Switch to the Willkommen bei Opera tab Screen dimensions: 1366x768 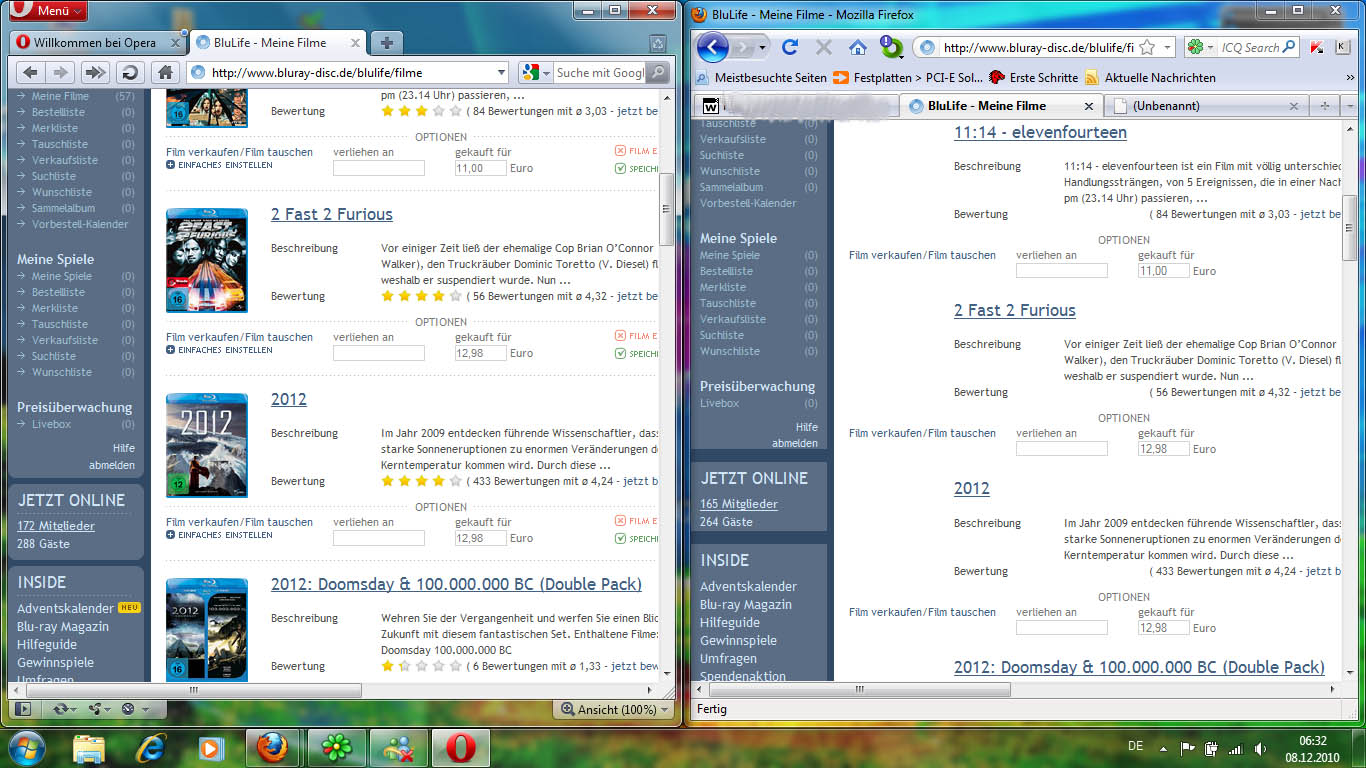pos(98,43)
